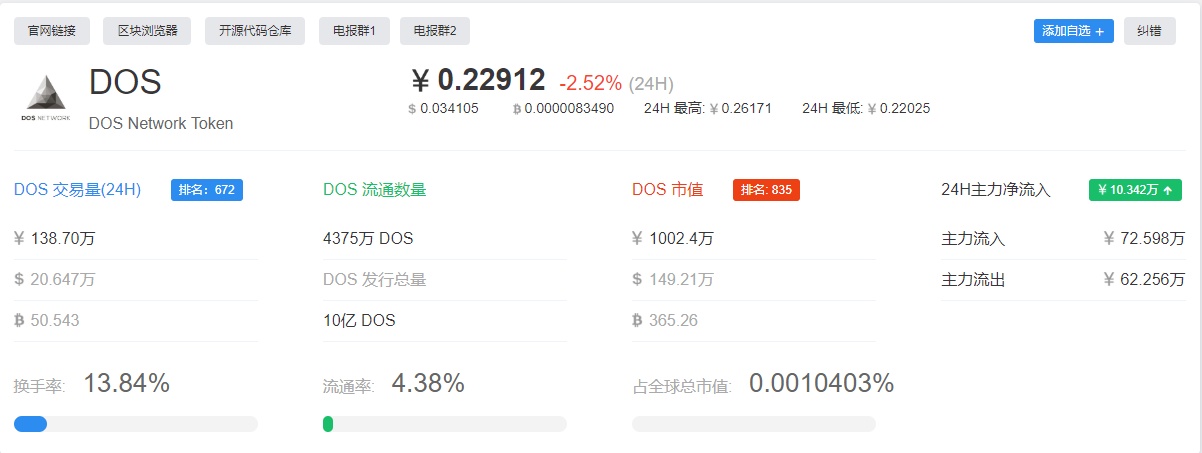Click the ￥138.70万 volume value

pyautogui.click(x=55, y=239)
